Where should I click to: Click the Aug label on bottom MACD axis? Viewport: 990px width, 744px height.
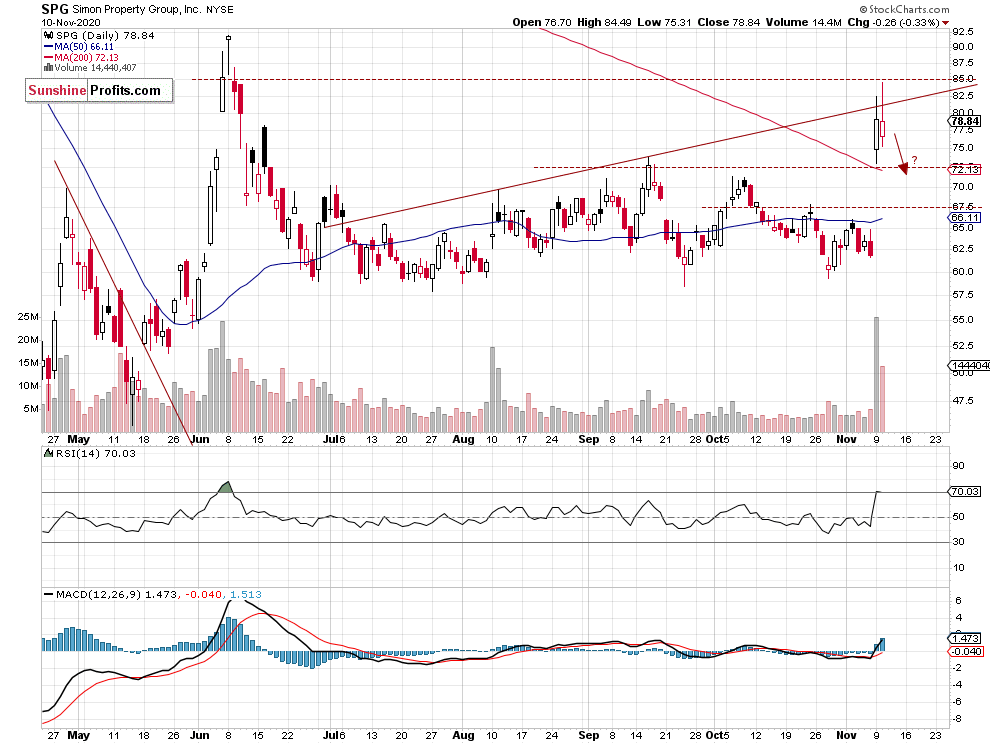click(463, 735)
